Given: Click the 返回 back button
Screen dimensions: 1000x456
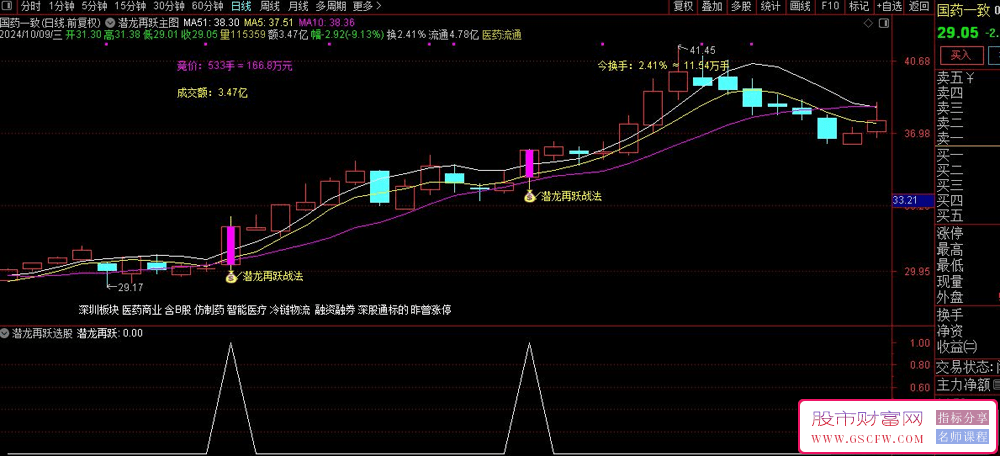Looking at the screenshot, I should click(919, 6).
